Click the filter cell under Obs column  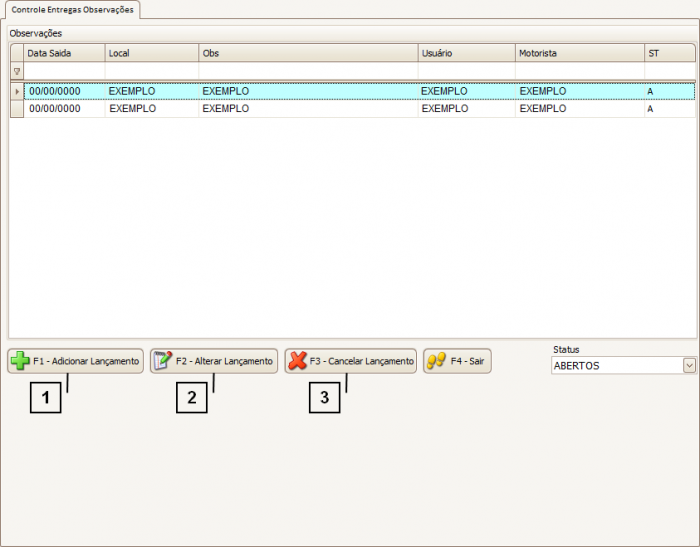click(307, 71)
